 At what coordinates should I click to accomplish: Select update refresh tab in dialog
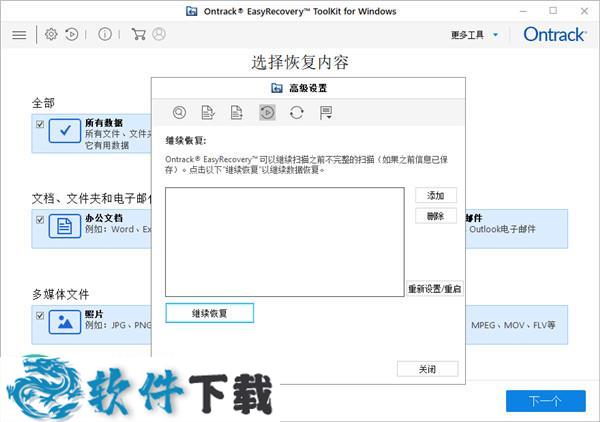tap(297, 112)
